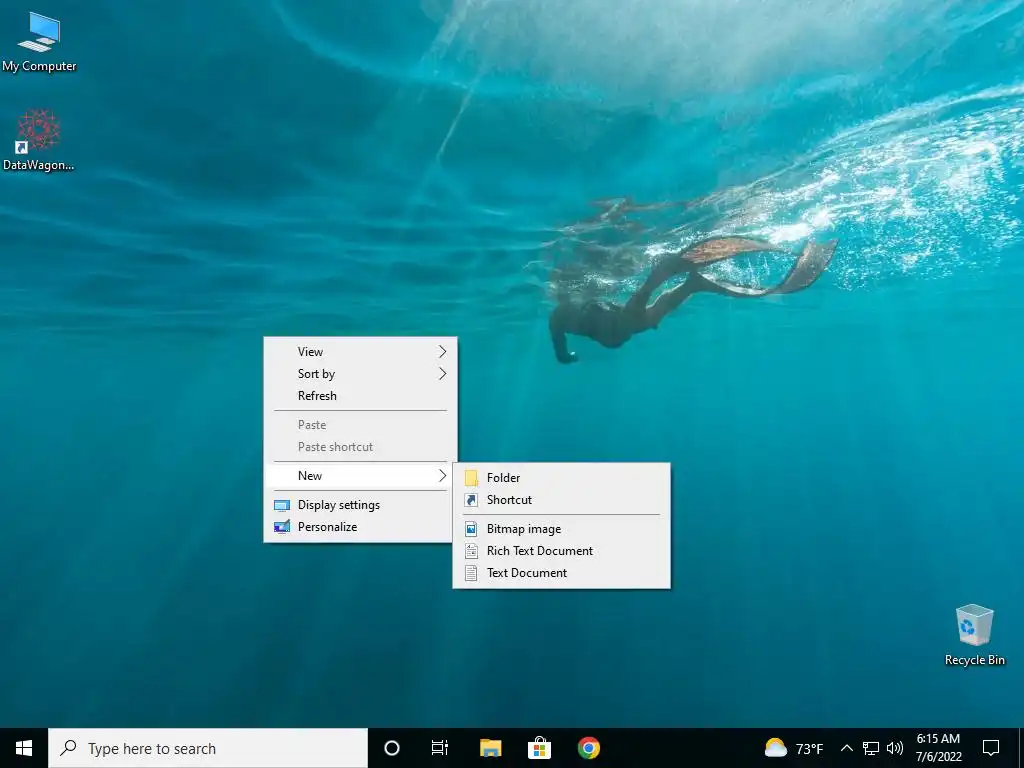Image resolution: width=1024 pixels, height=768 pixels.
Task: Select the DataWagon desktop shortcut
Action: 39,140
